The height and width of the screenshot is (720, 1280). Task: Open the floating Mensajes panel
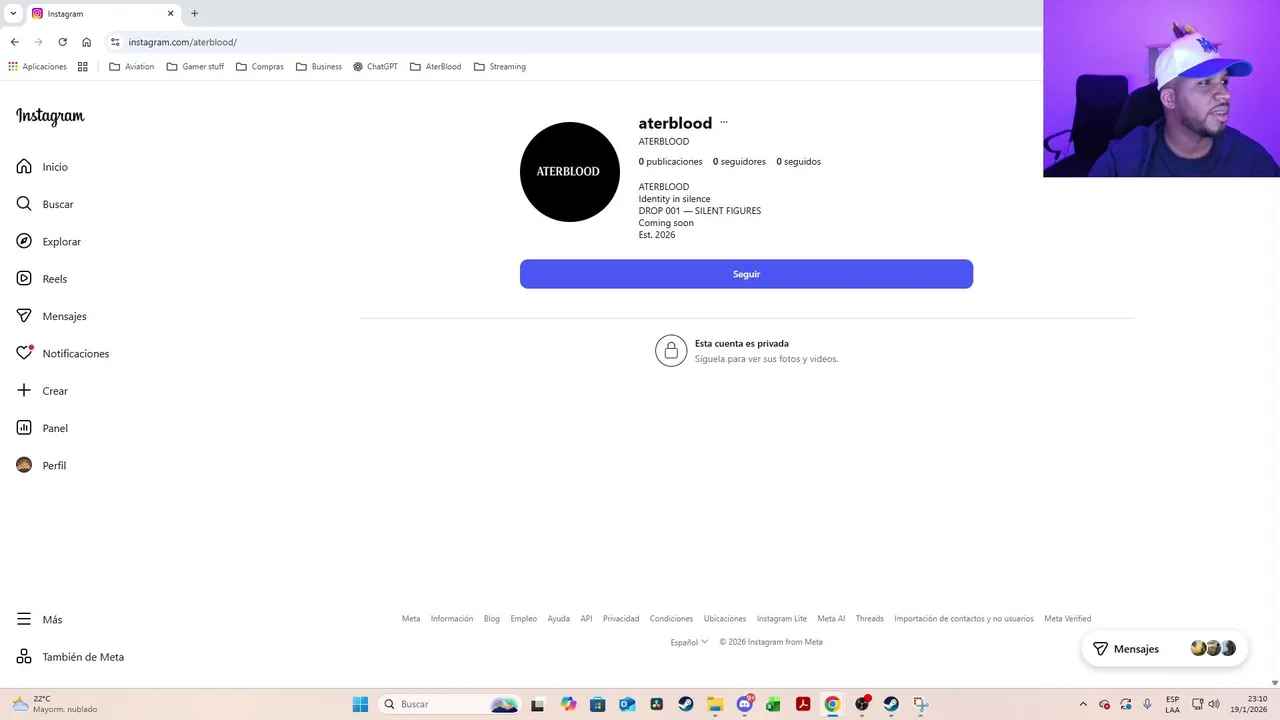pos(1164,649)
